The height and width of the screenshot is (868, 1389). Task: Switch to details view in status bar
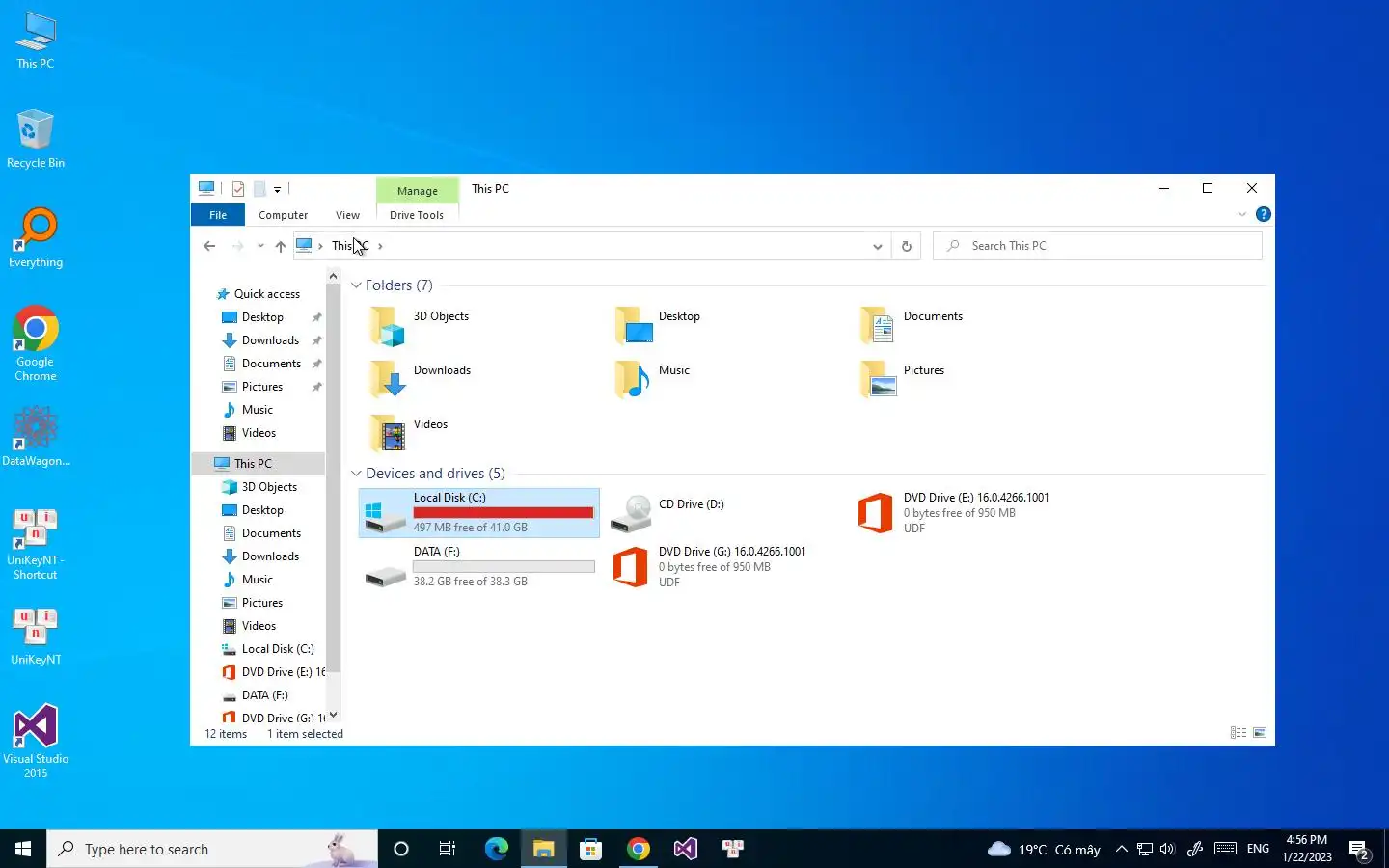[x=1239, y=733]
